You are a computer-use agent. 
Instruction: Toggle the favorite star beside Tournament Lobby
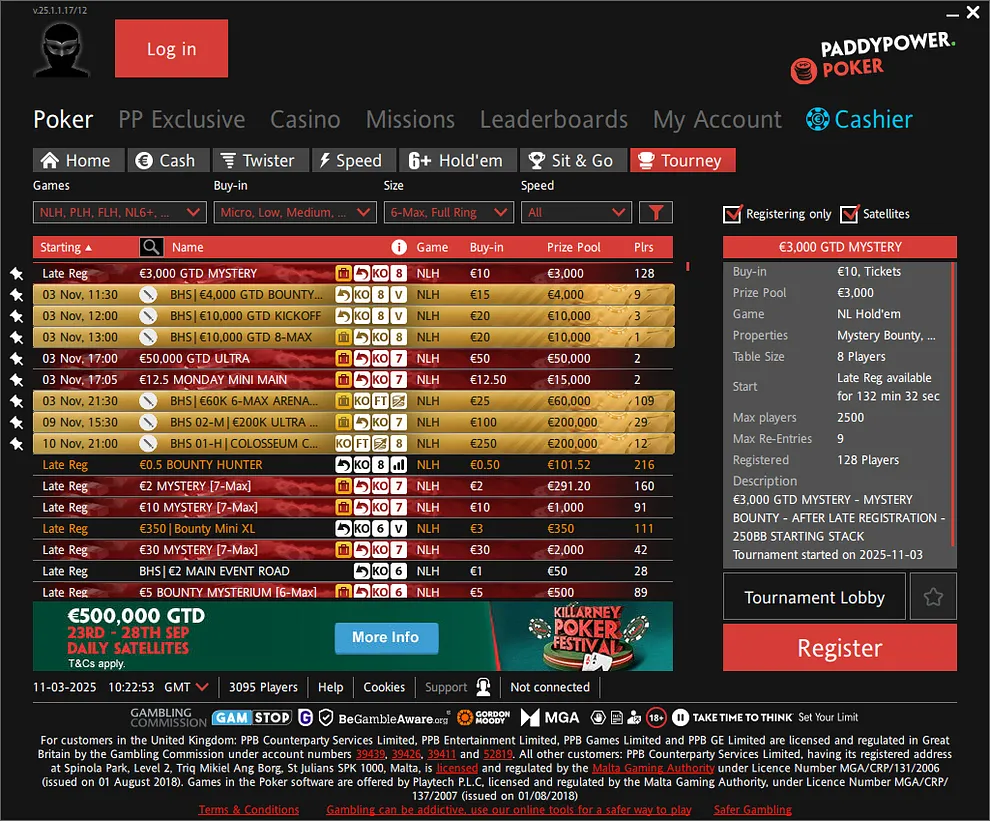(933, 596)
